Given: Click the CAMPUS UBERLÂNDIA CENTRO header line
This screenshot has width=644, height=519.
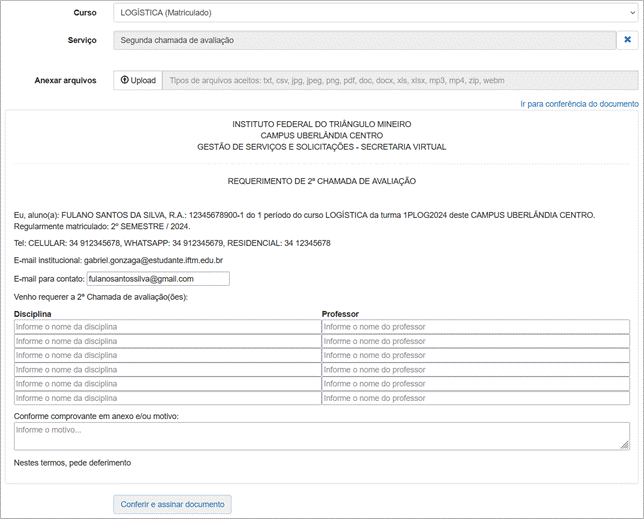Looking at the screenshot, I should coord(322,135).
